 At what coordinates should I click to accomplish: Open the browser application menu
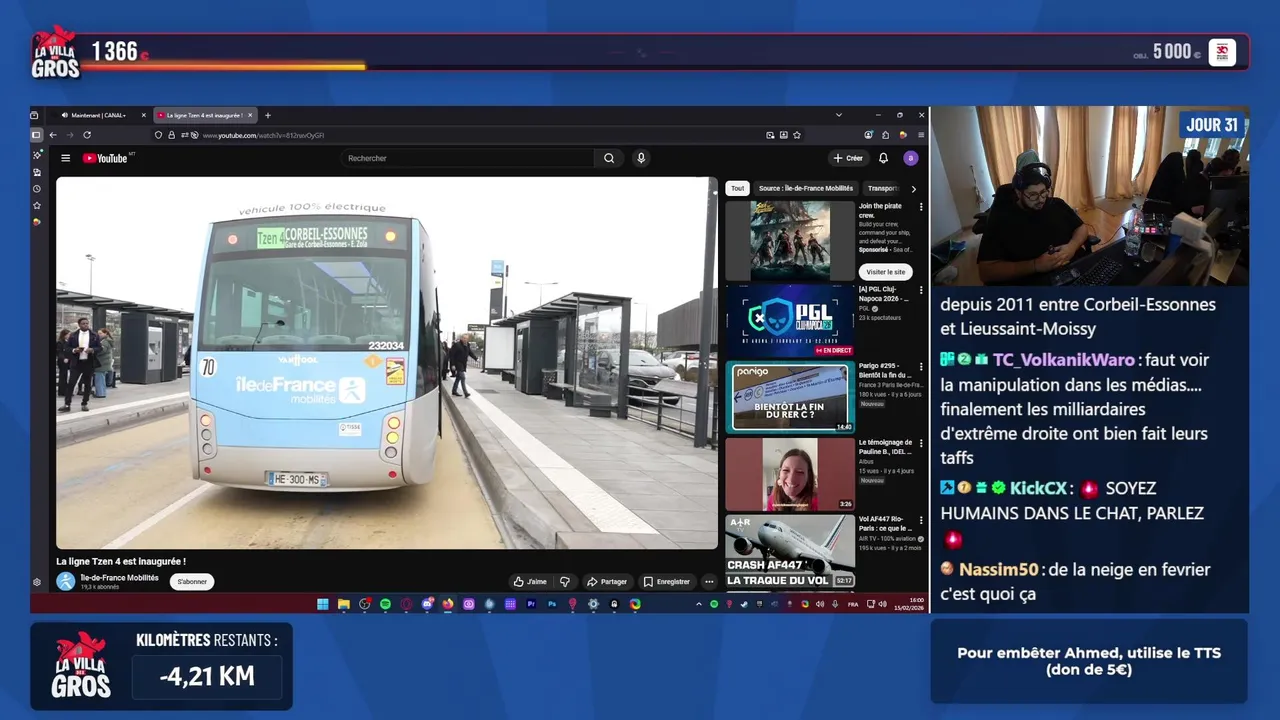[x=920, y=135]
